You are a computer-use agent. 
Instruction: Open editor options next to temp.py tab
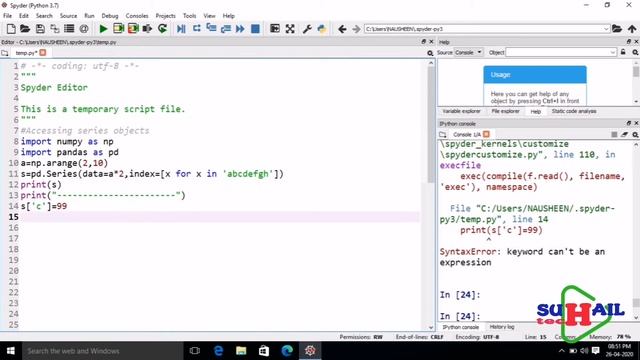[x=430, y=53]
